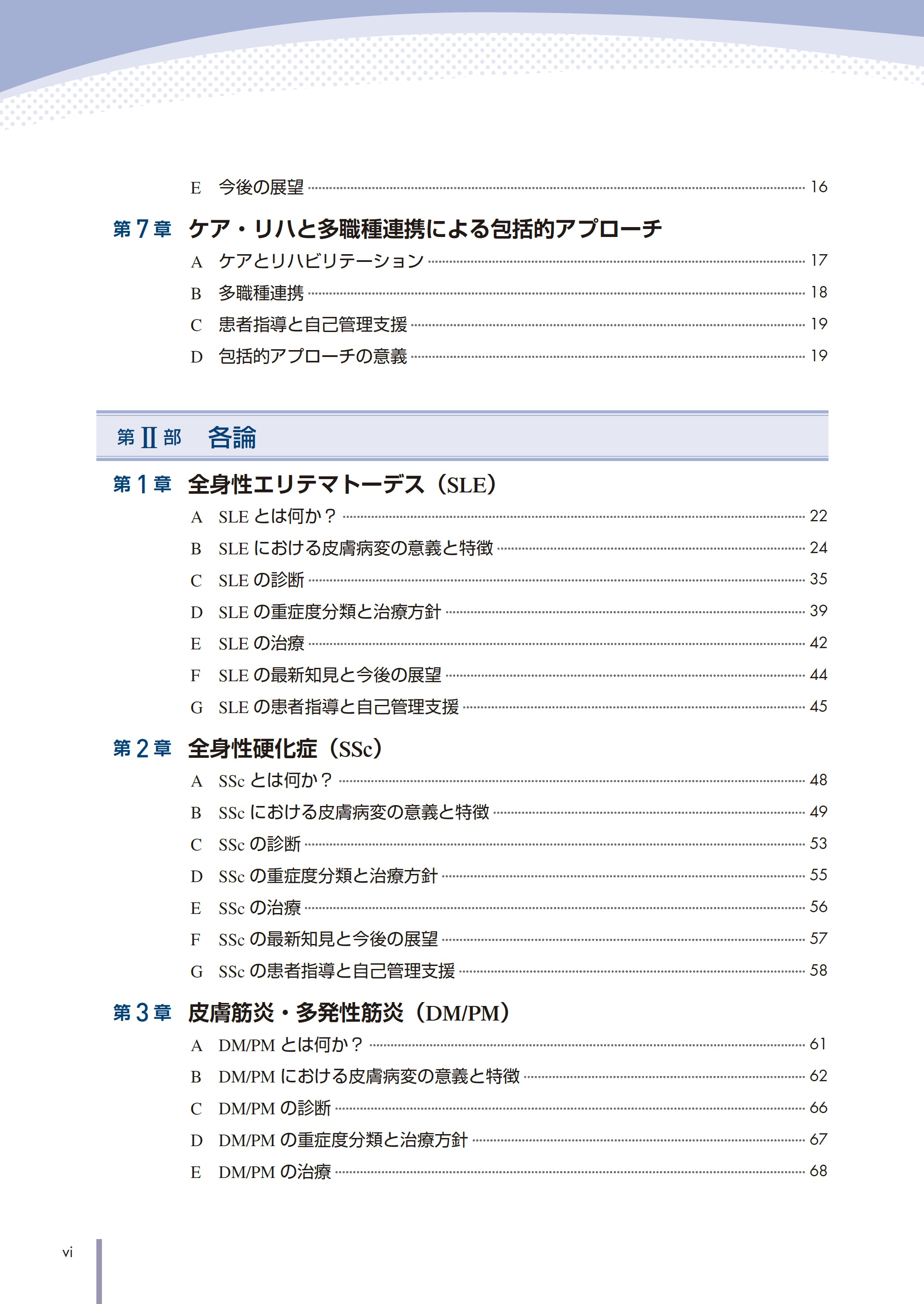
Task: Jump to SLE とは何か？ entry
Action: click(277, 517)
